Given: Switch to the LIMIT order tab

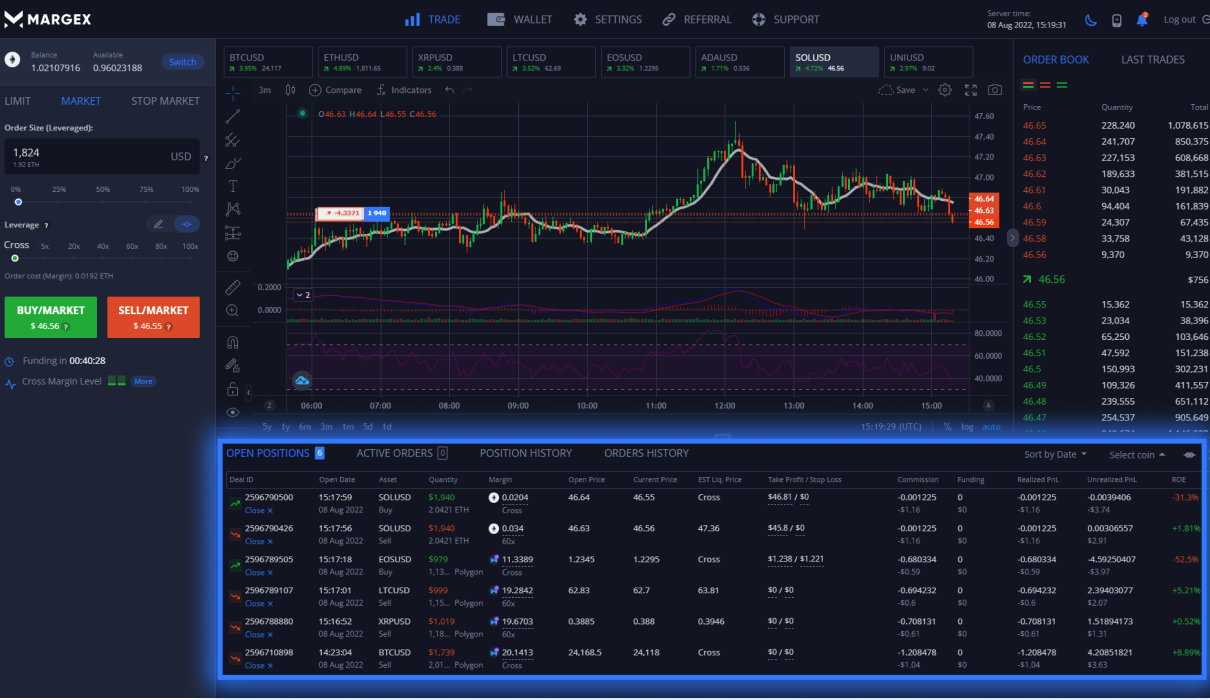Looking at the screenshot, I should (17, 101).
